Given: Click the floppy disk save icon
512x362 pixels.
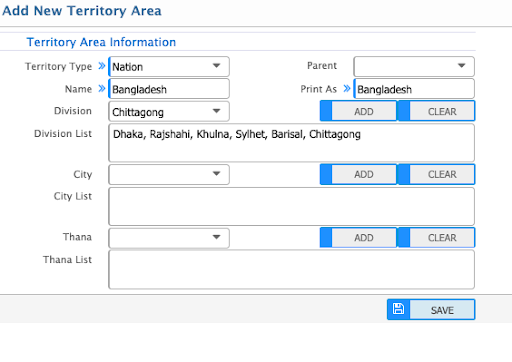Looking at the screenshot, I should tap(398, 309).
